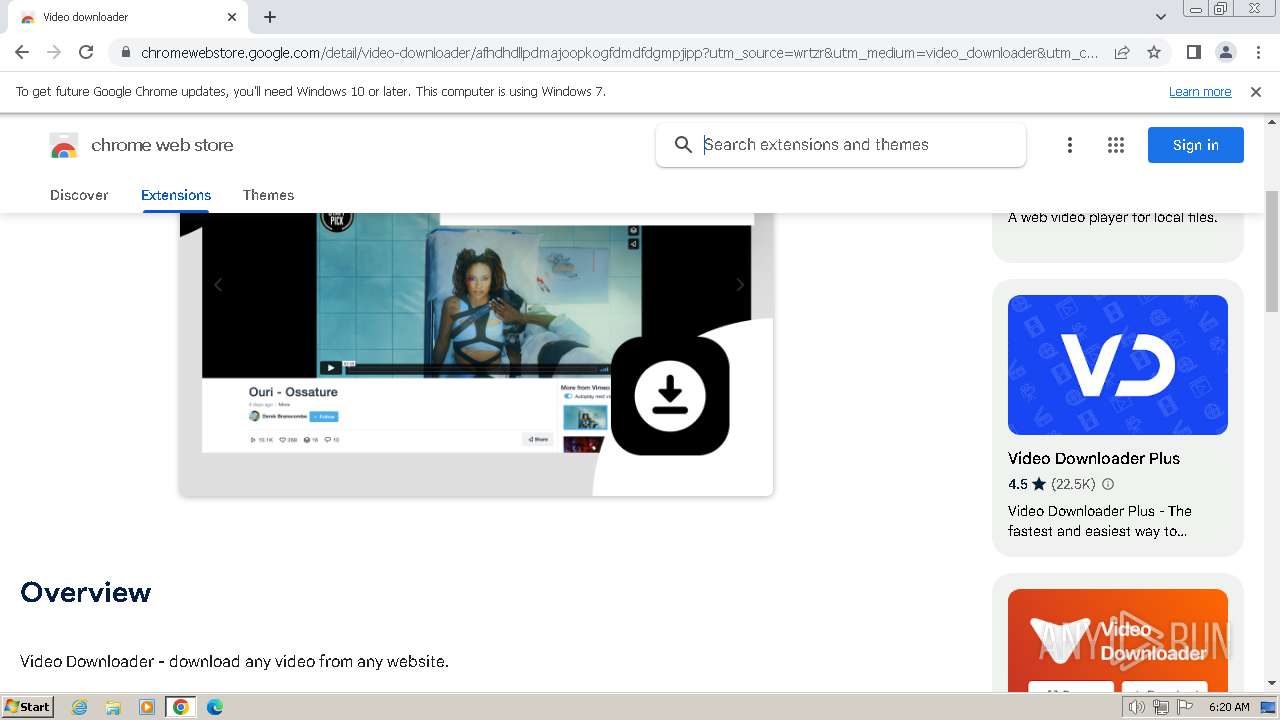Close the Video downloader tab
Image resolution: width=1280 pixels, height=720 pixels.
click(x=232, y=17)
